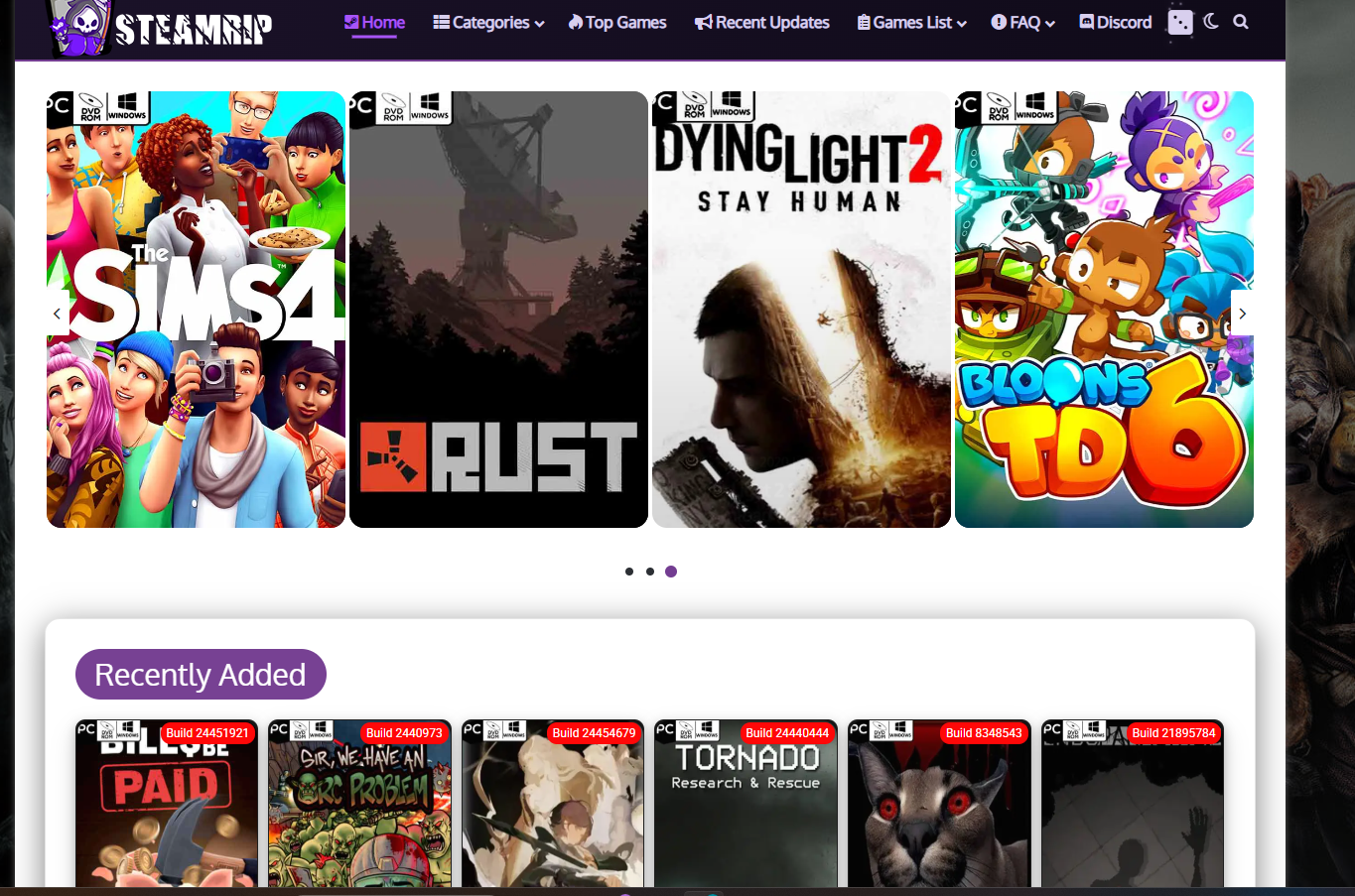Open the Rust game card
1355x896 pixels.
(x=498, y=310)
